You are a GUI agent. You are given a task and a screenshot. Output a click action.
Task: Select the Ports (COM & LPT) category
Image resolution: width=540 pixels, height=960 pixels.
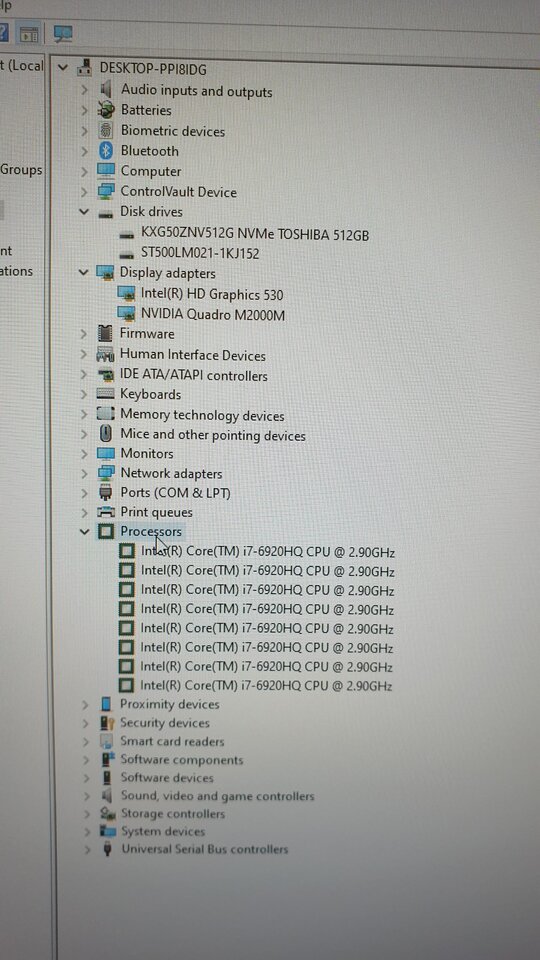click(175, 492)
